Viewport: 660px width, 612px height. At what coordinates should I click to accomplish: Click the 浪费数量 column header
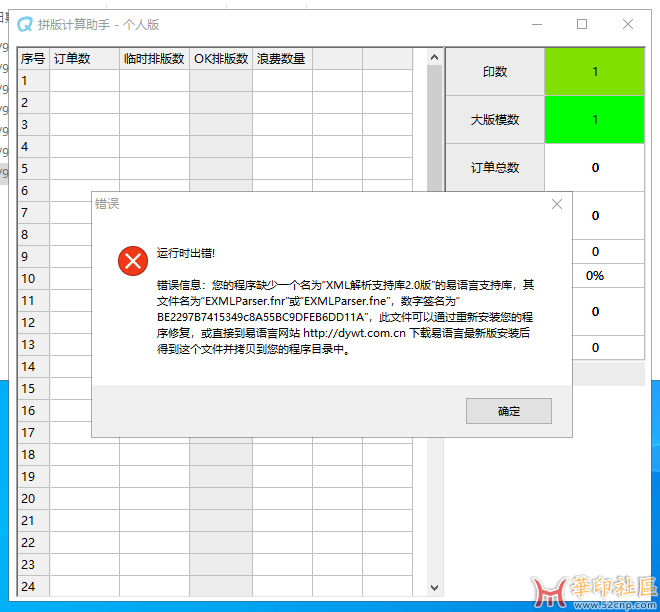[x=282, y=59]
